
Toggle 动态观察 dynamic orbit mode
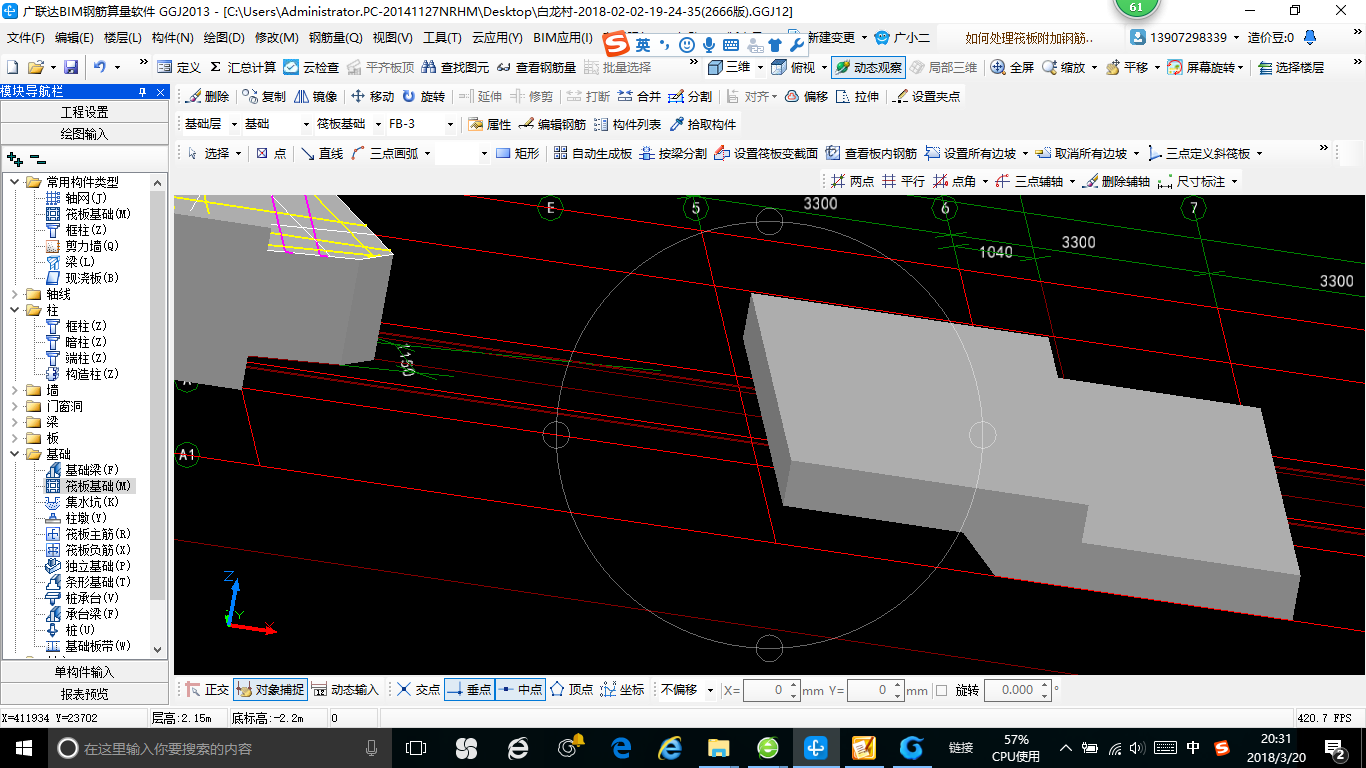click(868, 67)
